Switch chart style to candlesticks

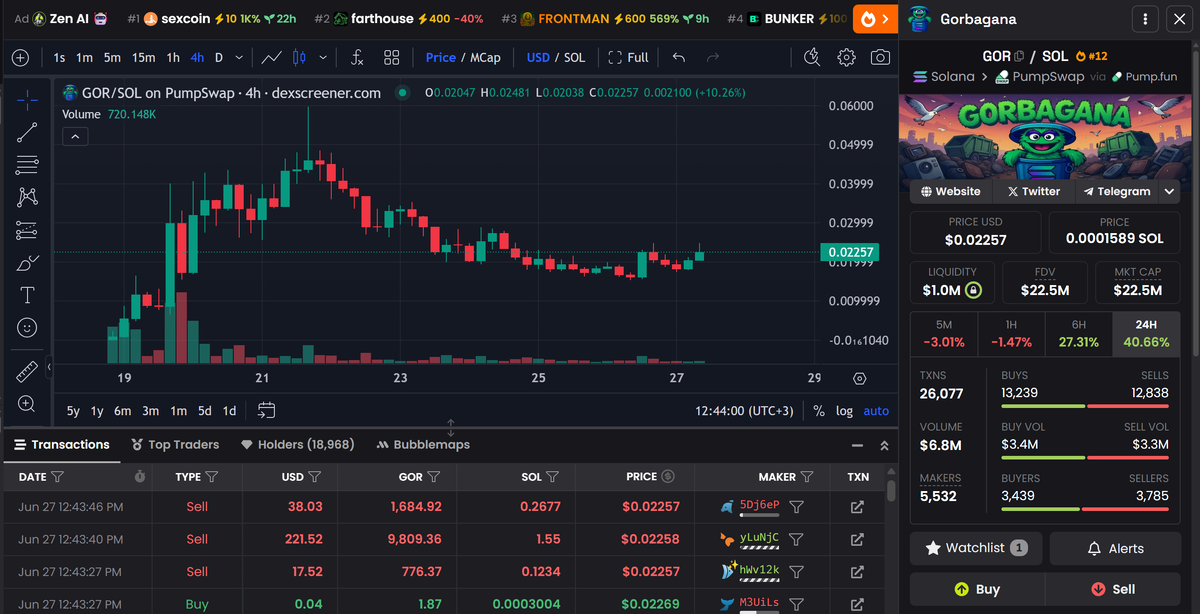pos(300,58)
